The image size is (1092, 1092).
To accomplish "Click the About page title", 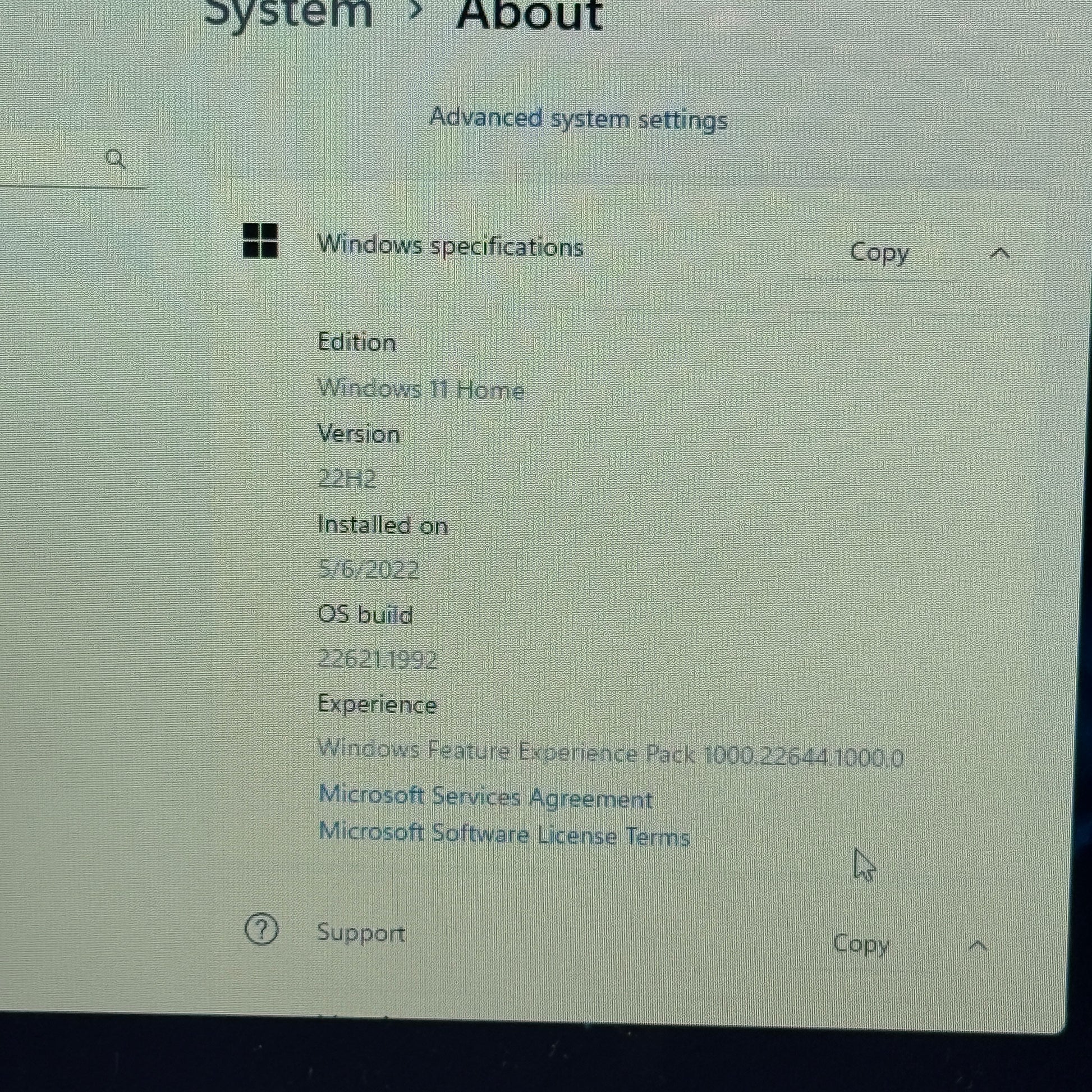I will [x=529, y=13].
